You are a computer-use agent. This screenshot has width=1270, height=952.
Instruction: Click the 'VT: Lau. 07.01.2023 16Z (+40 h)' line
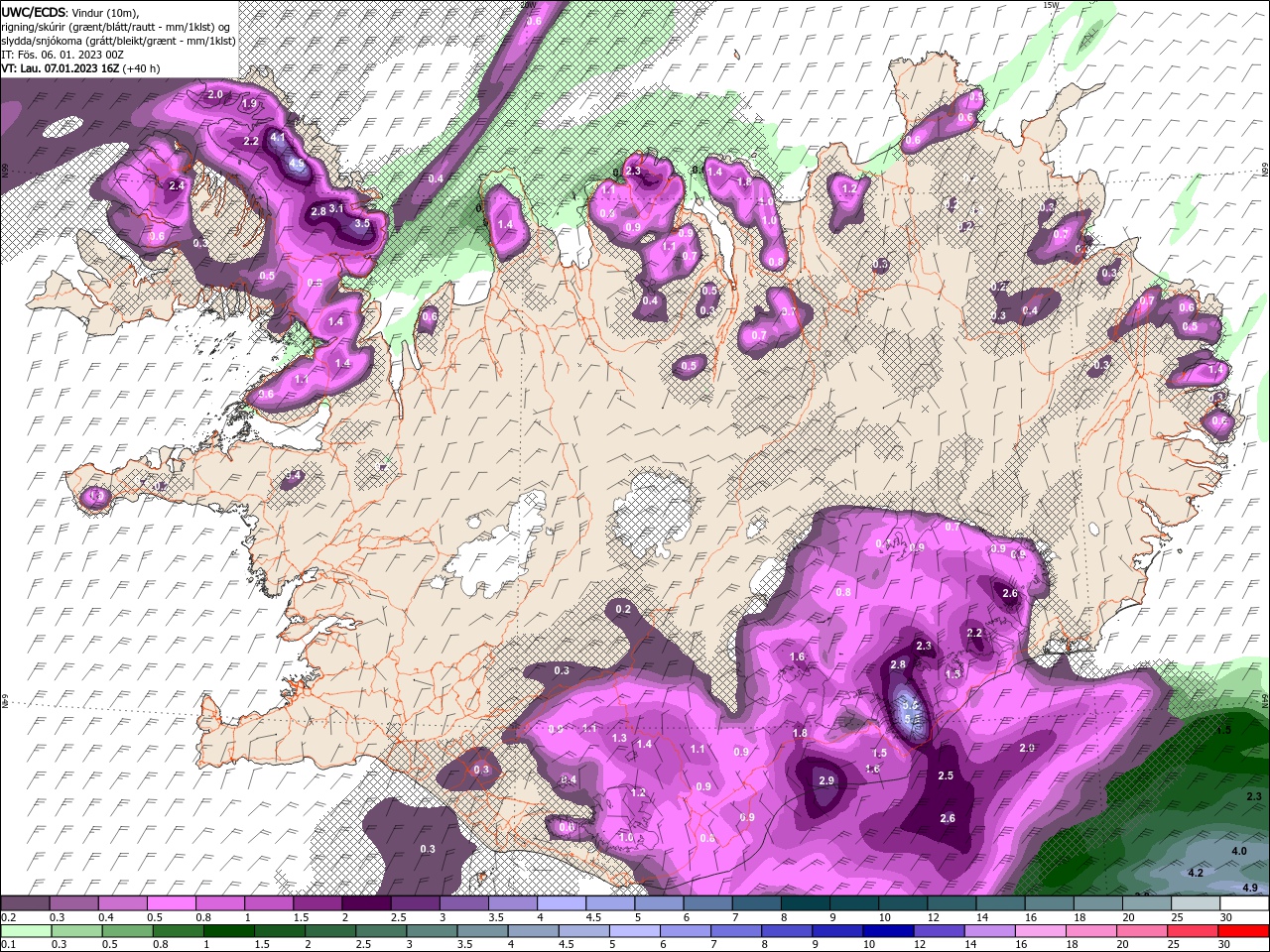81,68
